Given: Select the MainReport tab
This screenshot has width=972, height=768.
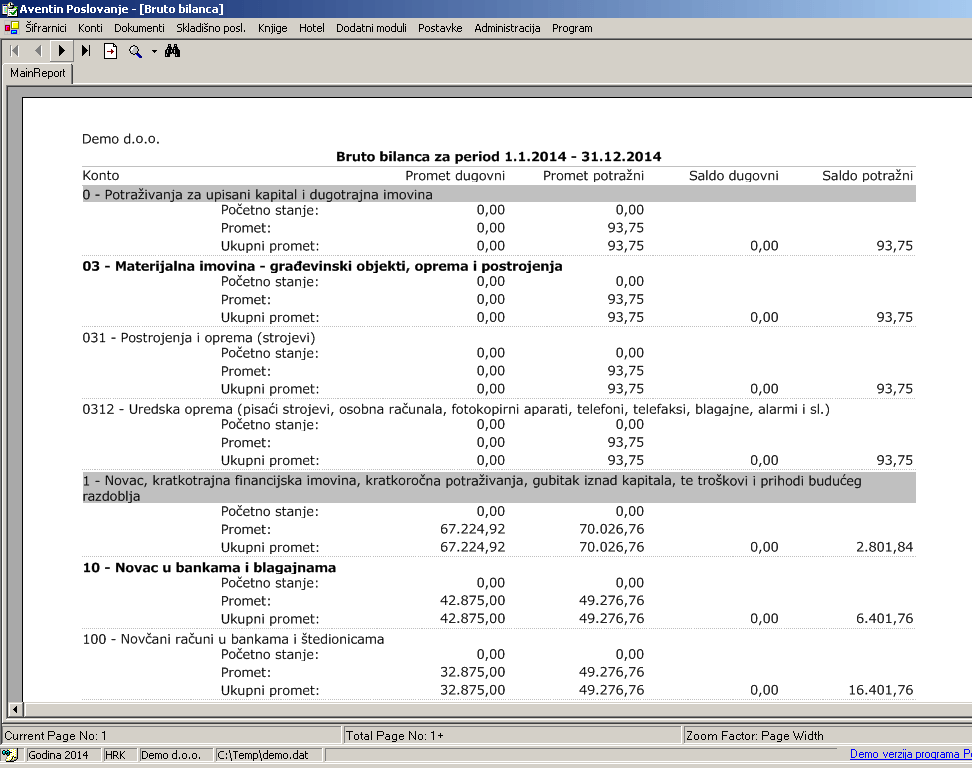Looking at the screenshot, I should pos(37,73).
